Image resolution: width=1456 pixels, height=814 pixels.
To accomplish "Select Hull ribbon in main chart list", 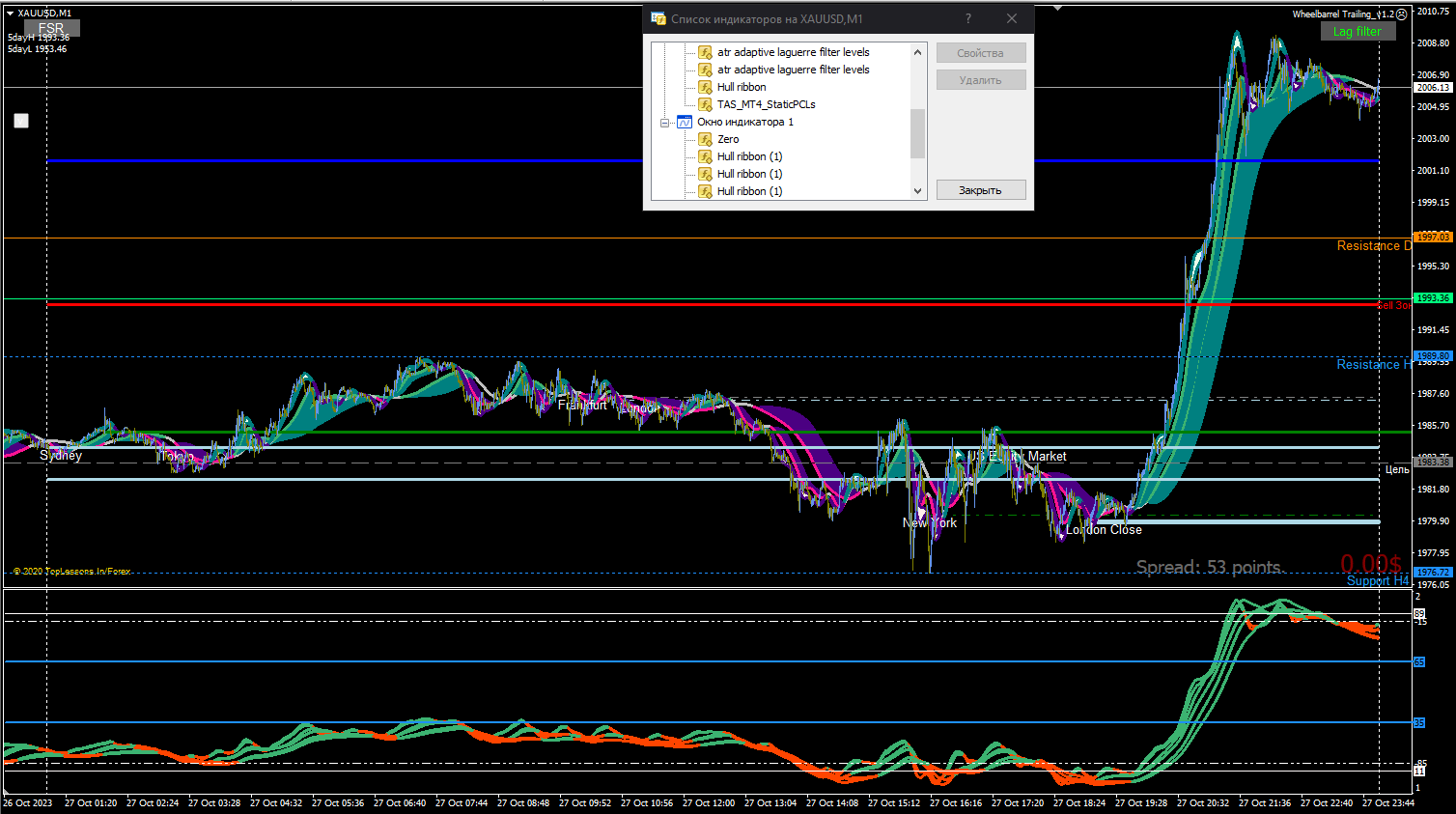I will 742,87.
